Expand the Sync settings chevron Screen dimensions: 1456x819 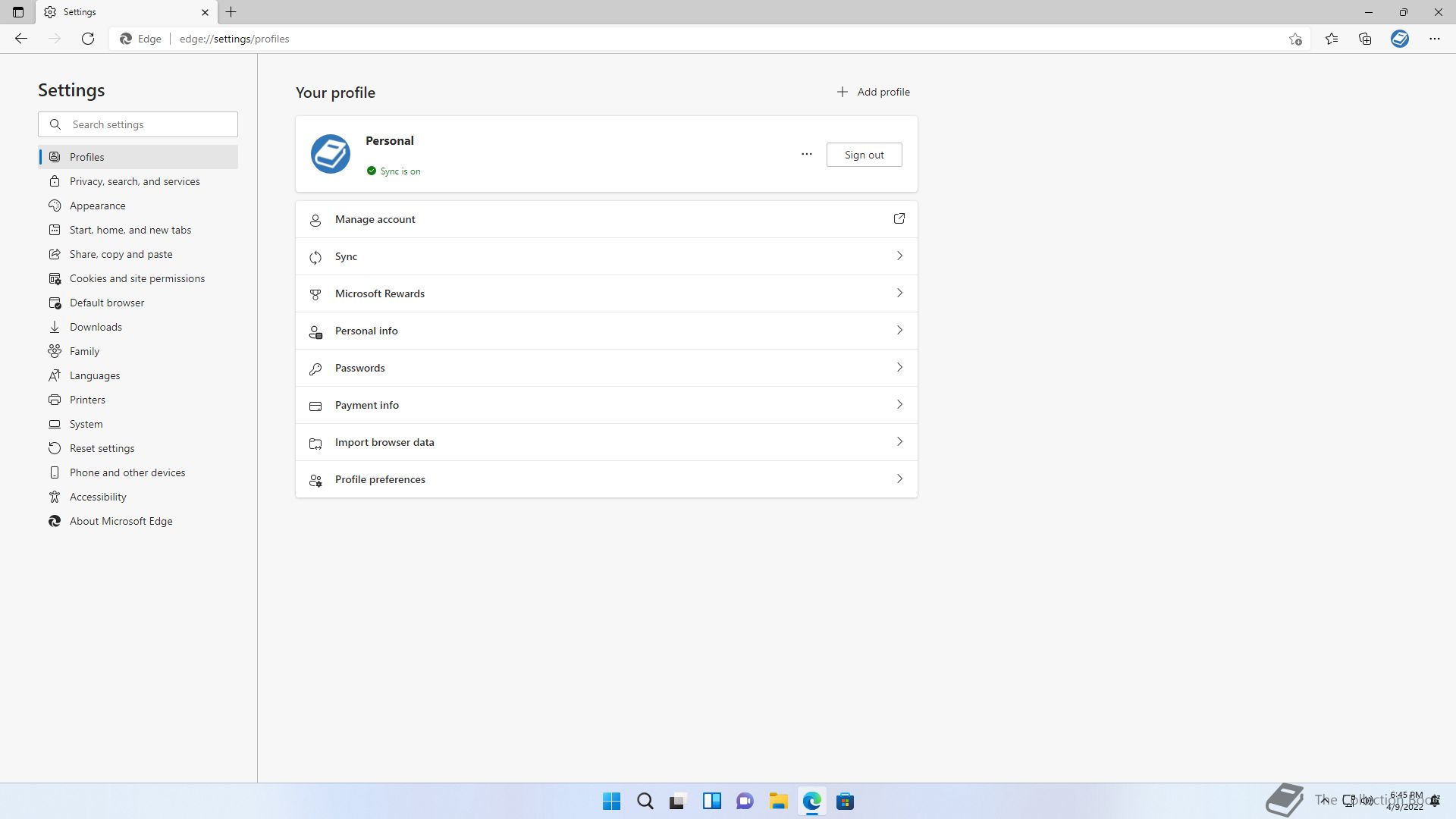899,256
